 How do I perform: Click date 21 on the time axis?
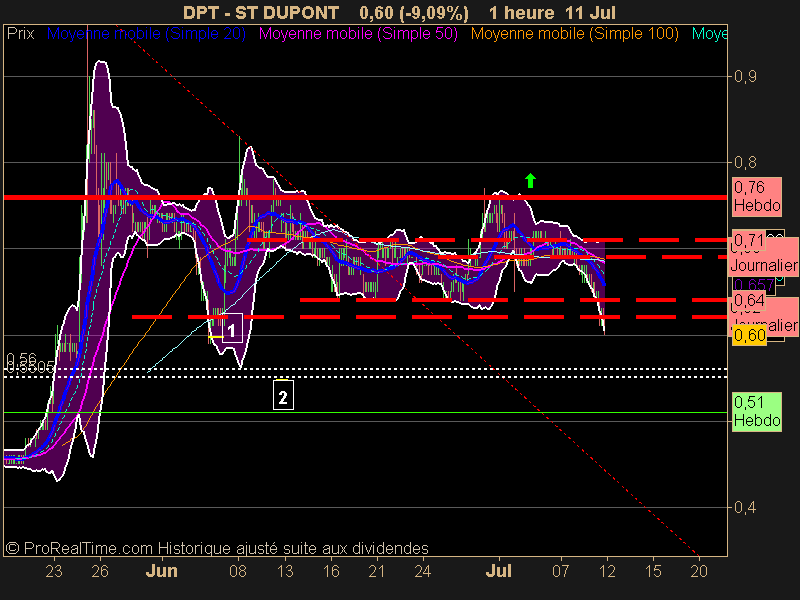click(x=377, y=571)
